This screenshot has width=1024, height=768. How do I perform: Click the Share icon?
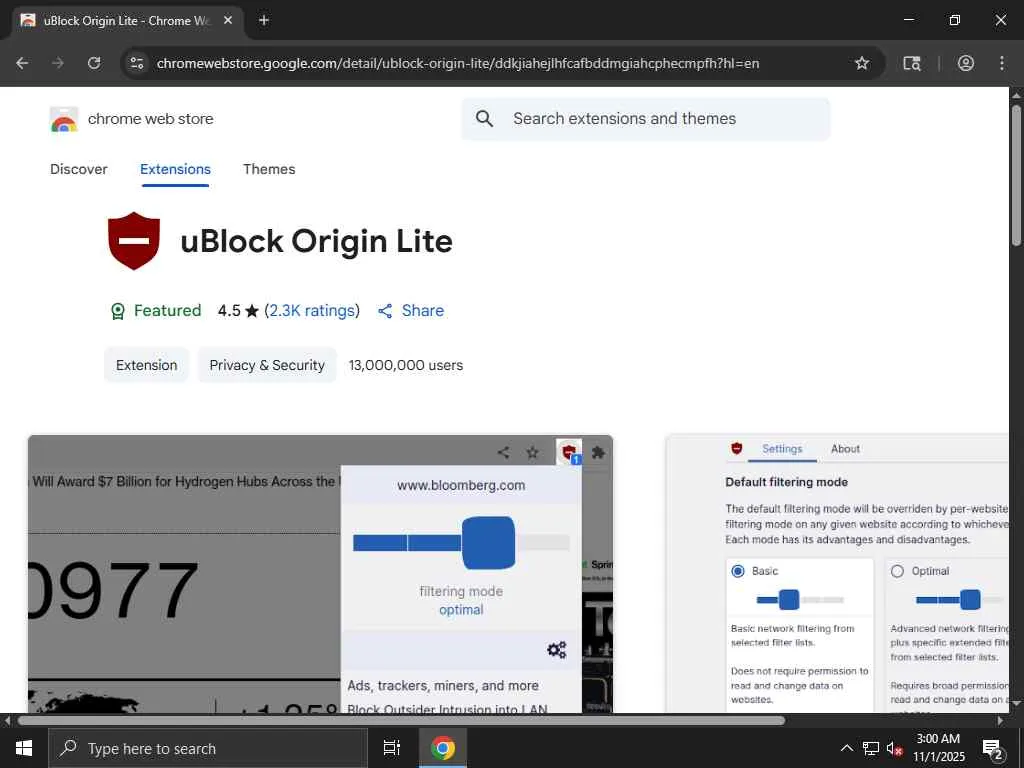click(x=385, y=311)
